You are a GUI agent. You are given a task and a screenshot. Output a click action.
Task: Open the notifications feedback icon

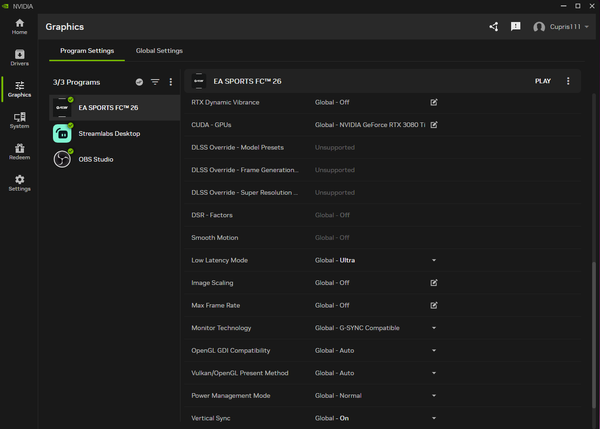tap(516, 27)
